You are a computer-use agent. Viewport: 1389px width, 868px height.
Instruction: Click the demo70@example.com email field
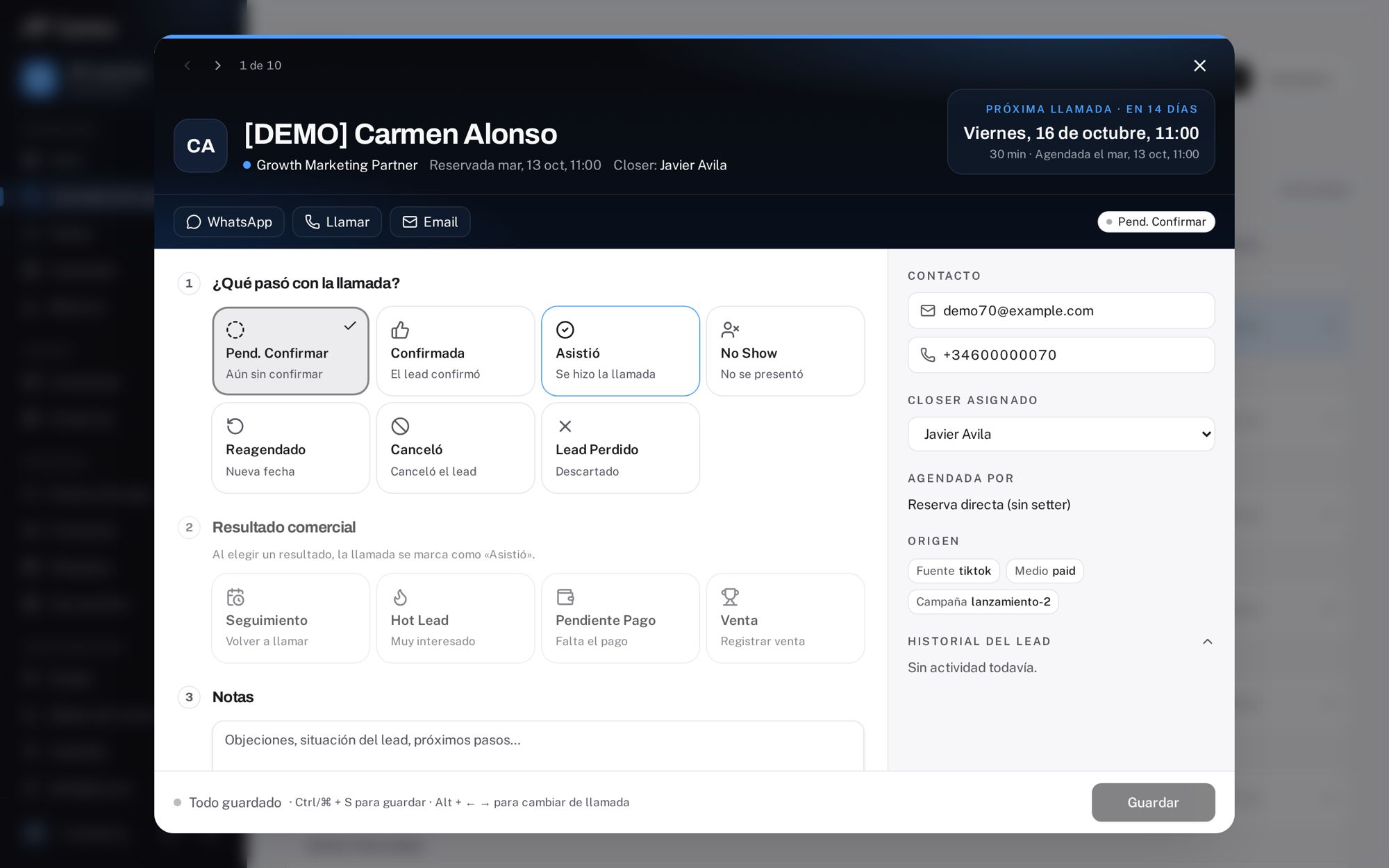pos(1061,310)
